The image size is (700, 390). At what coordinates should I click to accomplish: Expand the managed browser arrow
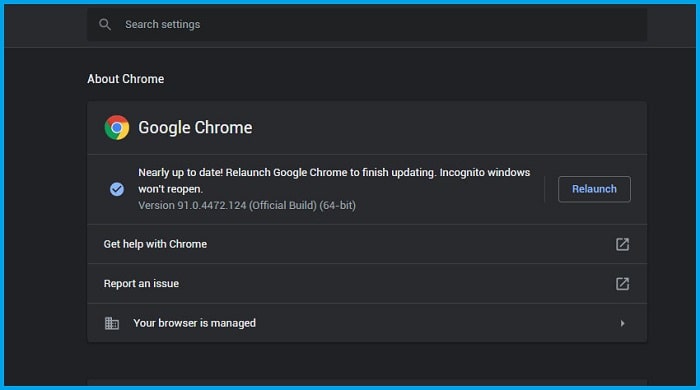pos(622,323)
